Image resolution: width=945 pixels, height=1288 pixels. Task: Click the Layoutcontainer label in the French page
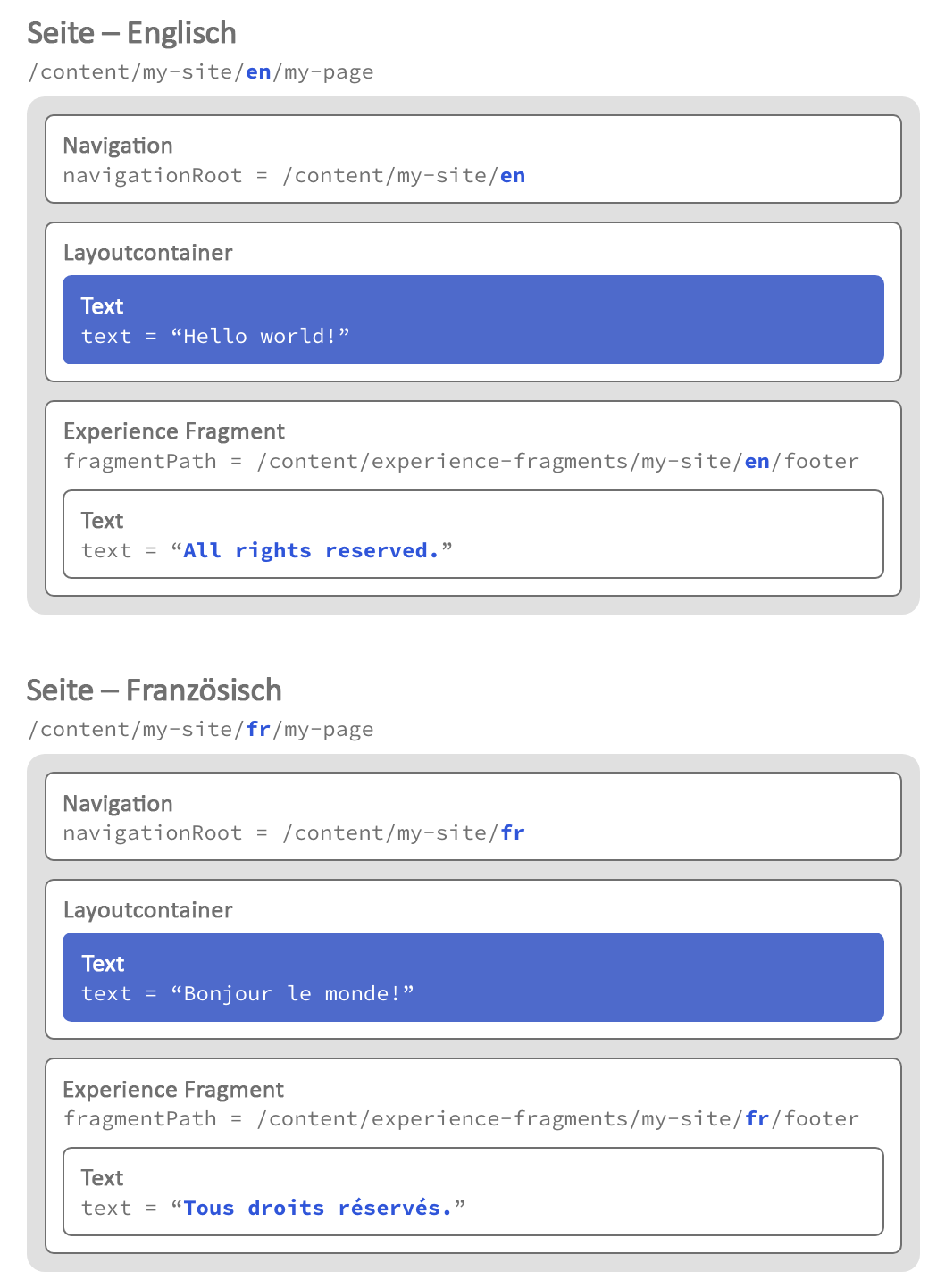148,910
